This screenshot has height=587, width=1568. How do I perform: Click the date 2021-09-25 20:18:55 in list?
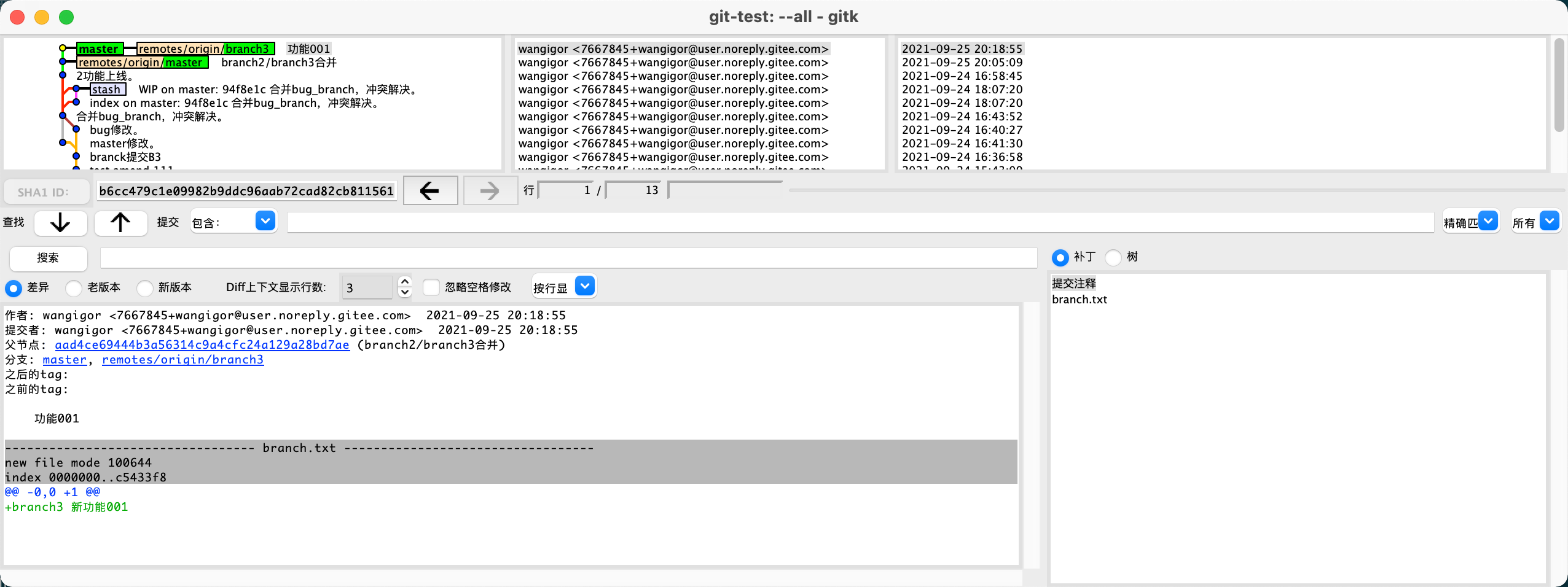(x=962, y=49)
